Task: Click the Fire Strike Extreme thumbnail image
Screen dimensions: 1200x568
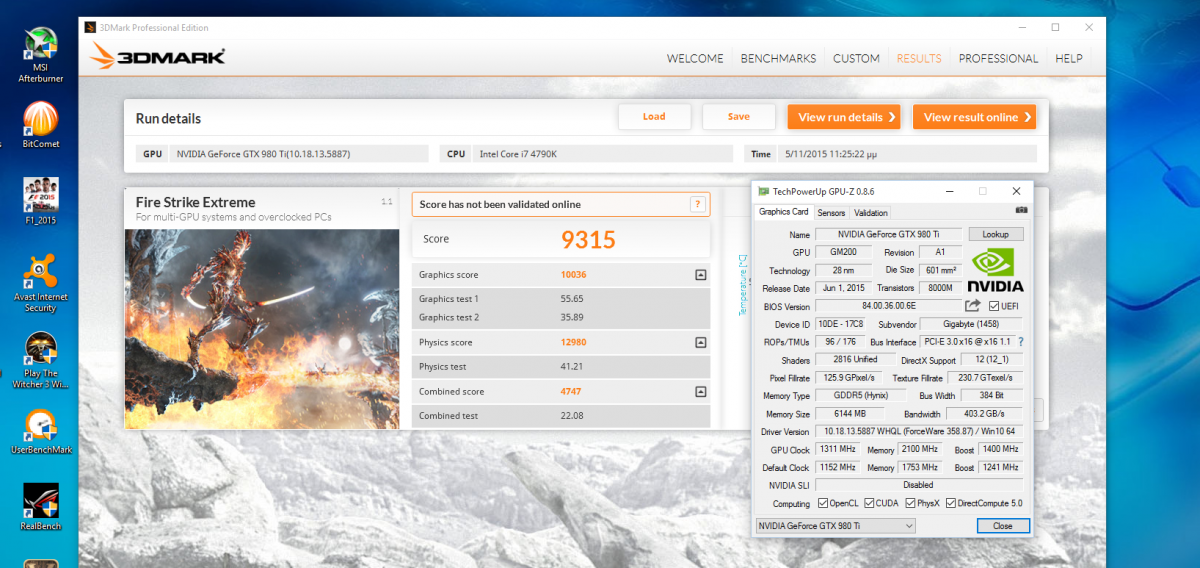Action: pyautogui.click(x=262, y=329)
